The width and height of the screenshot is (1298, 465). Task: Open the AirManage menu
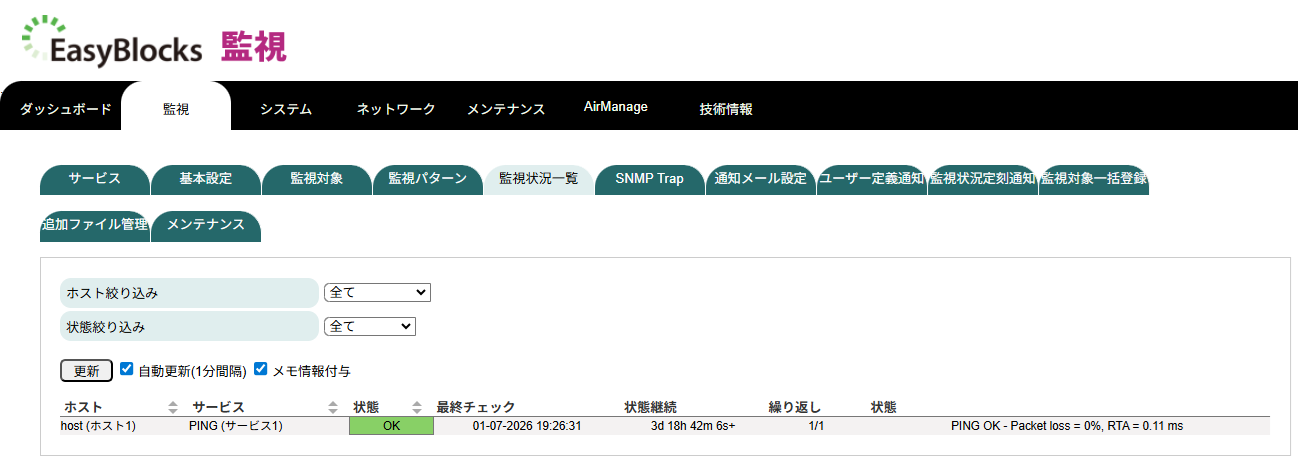616,107
